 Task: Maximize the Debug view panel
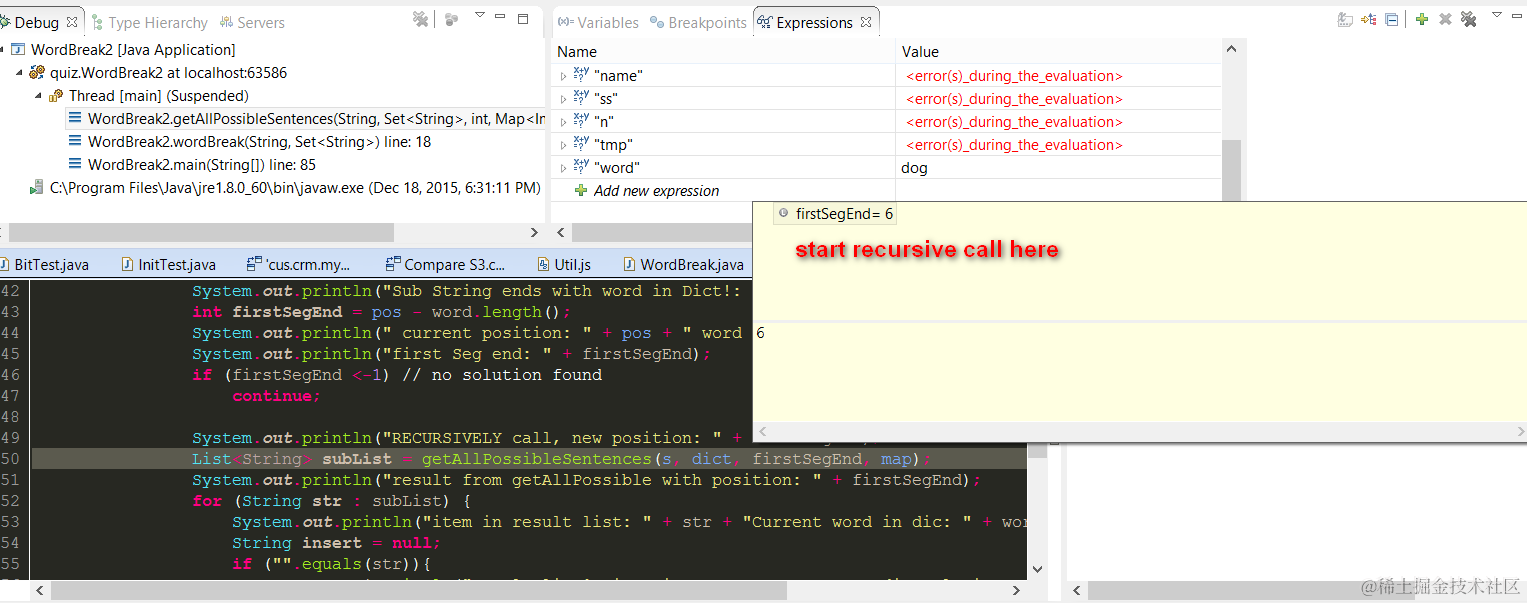point(524,17)
